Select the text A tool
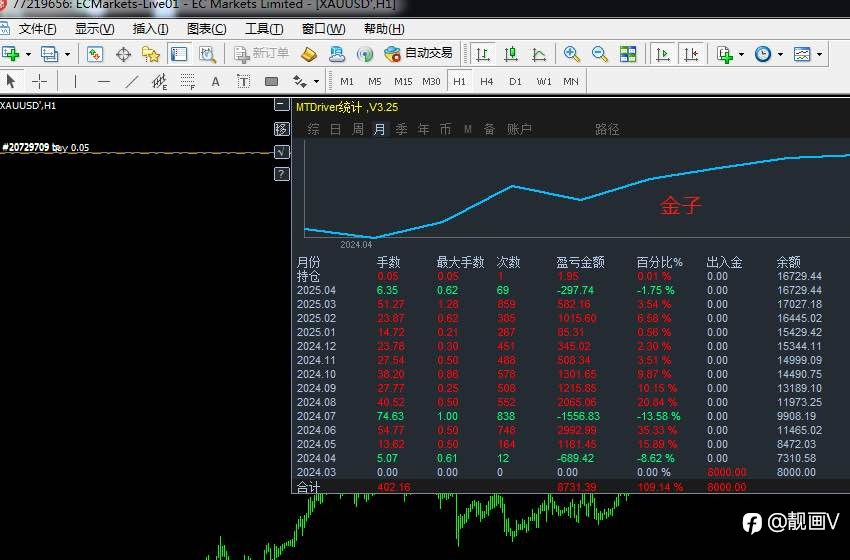The image size is (850, 560). coord(216,81)
